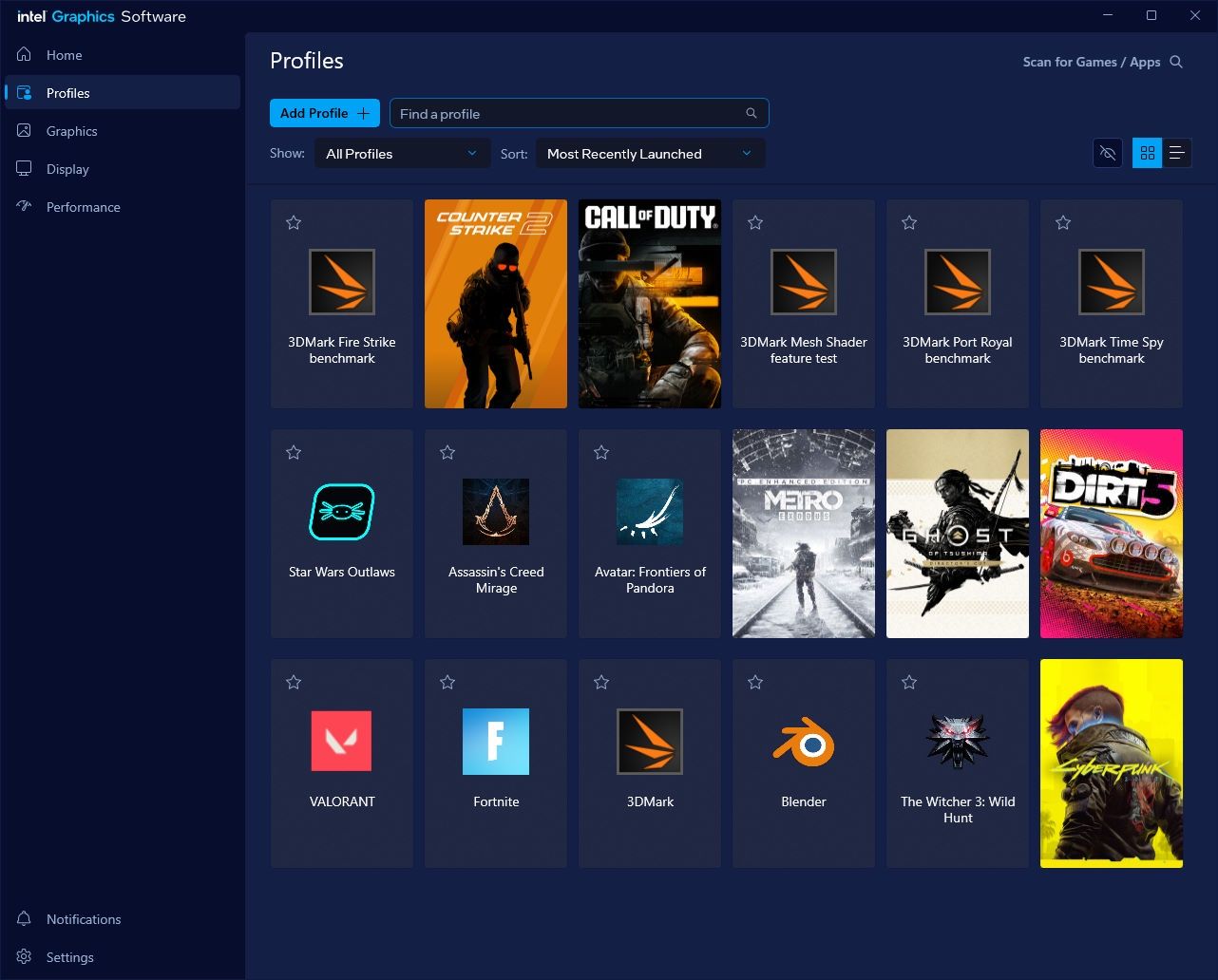The width and height of the screenshot is (1218, 980).
Task: Open the Fortnite profile icon
Action: (496, 742)
